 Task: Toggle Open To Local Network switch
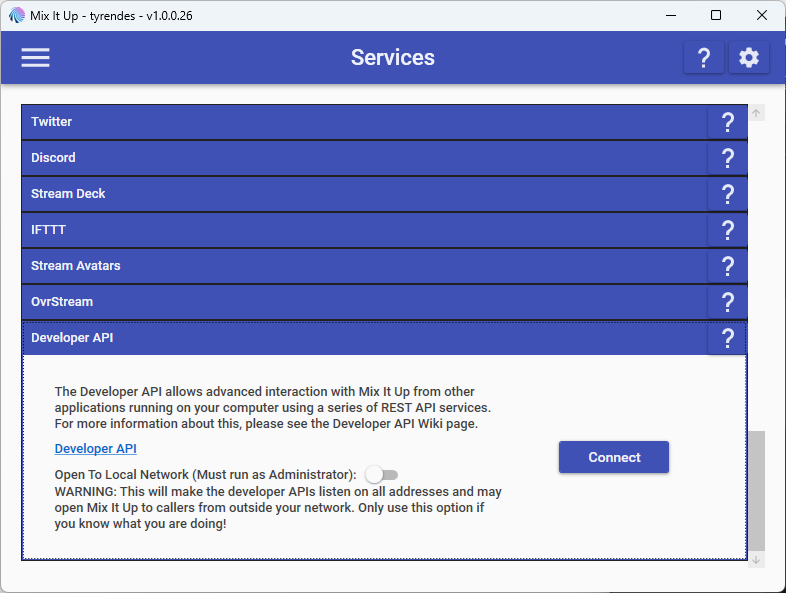pyautogui.click(x=381, y=474)
